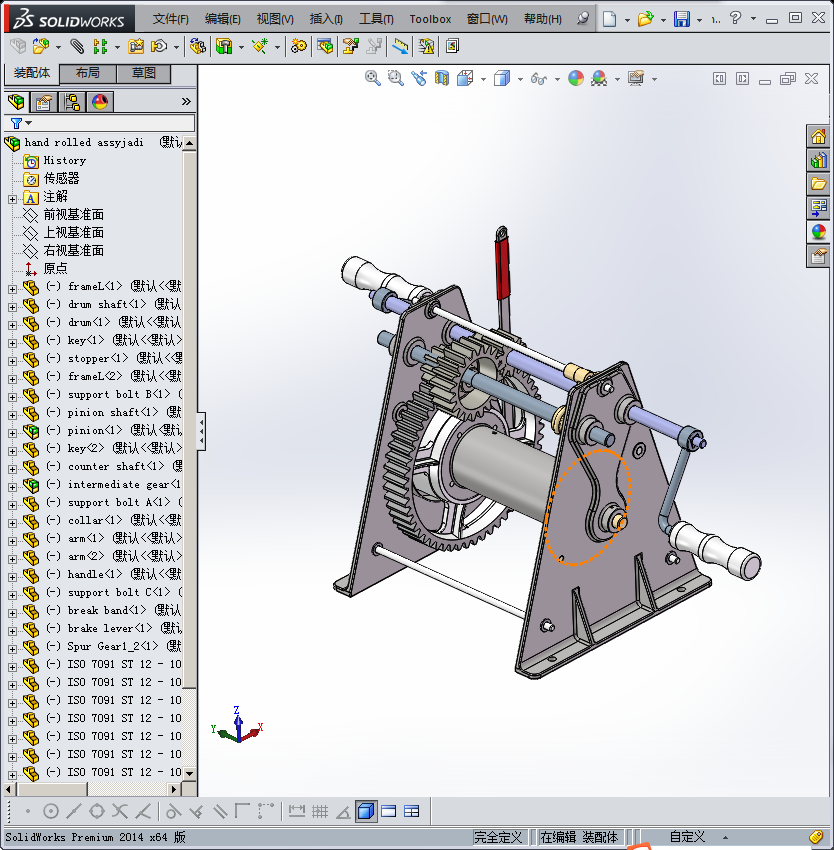The width and height of the screenshot is (834, 850).
Task: Click the Save disk icon
Action: (x=681, y=19)
